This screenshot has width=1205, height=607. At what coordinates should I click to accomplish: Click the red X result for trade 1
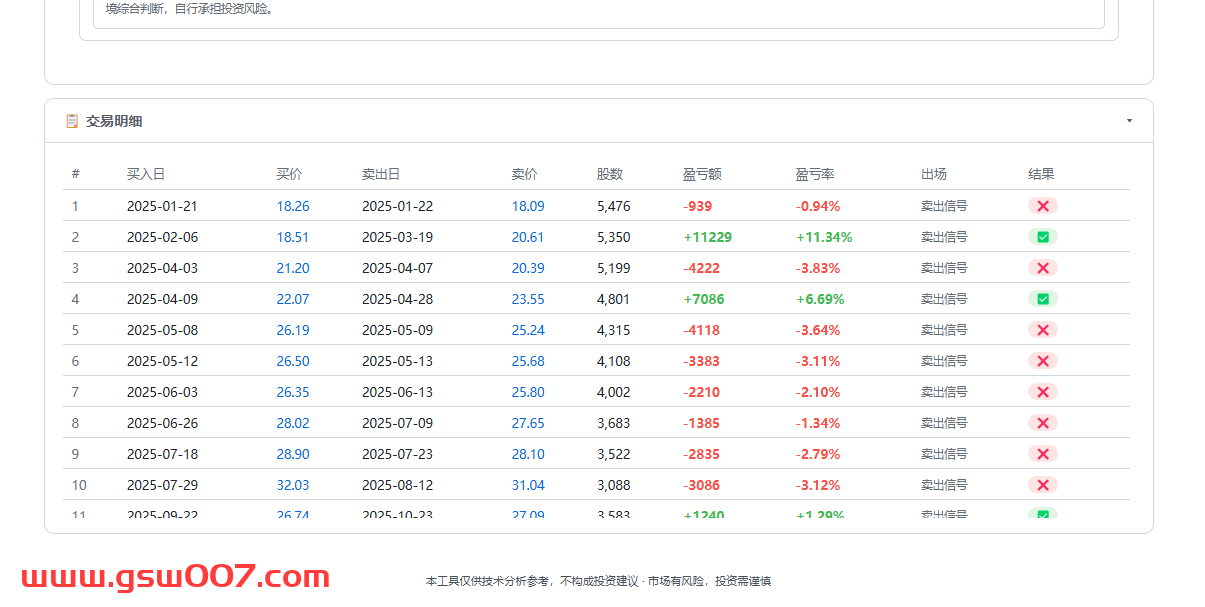point(1042,206)
